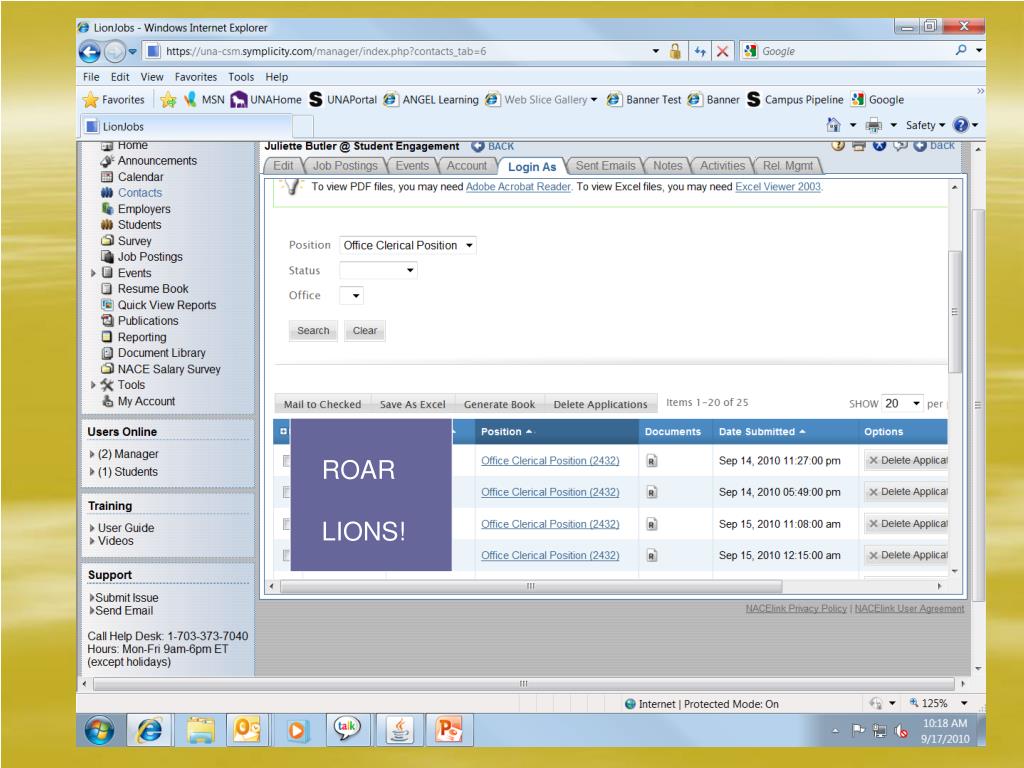Open the Java taskbar icon
Image resolution: width=1024 pixels, height=768 pixels.
400,730
